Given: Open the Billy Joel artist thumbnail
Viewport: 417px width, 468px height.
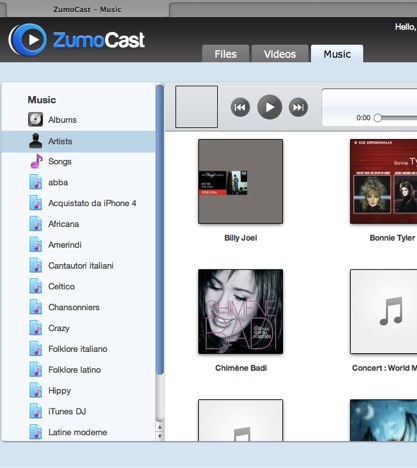Looking at the screenshot, I should coord(240,181).
